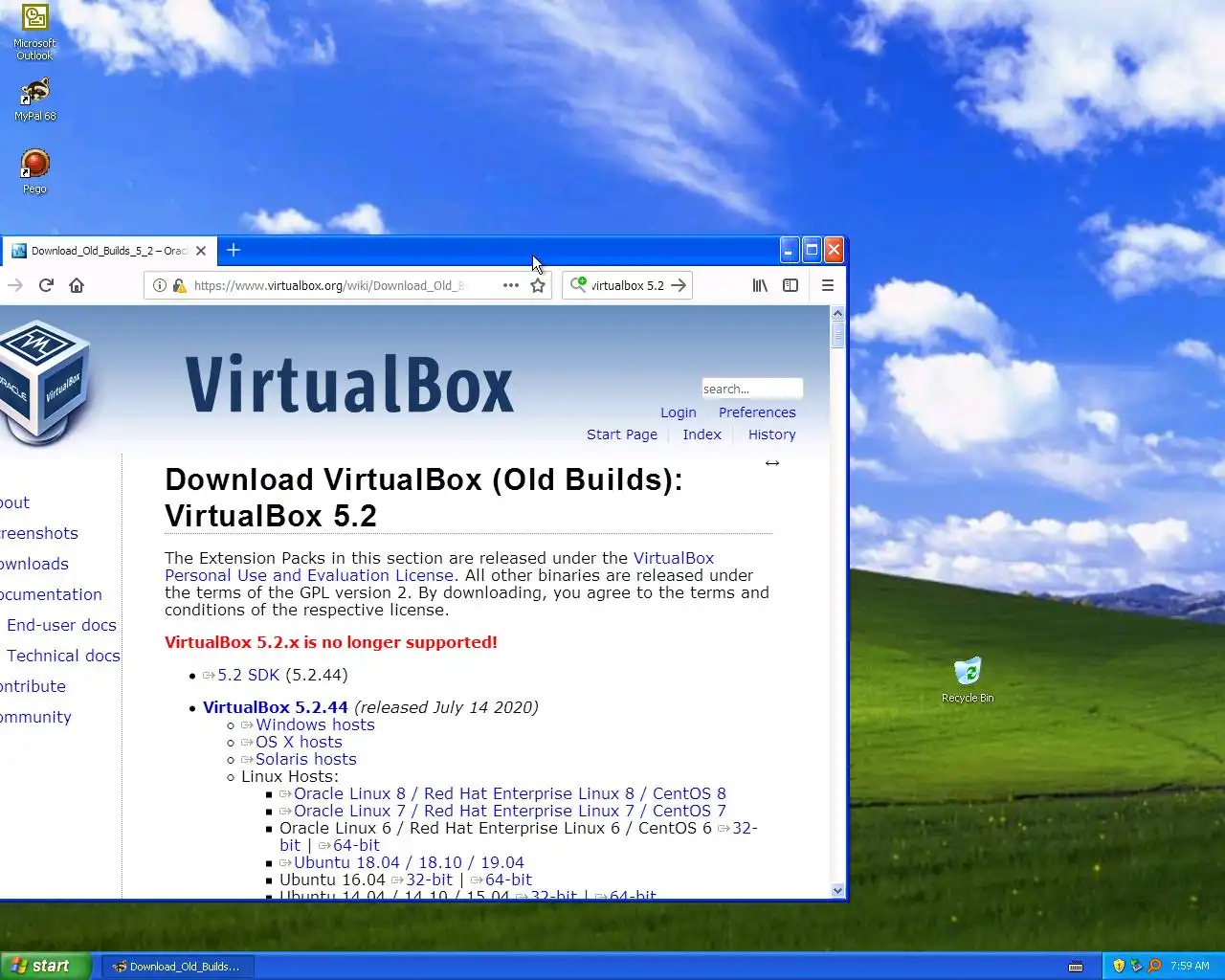This screenshot has height=980, width=1225.
Task: Open a new tab with plus button
Action: pos(234,250)
